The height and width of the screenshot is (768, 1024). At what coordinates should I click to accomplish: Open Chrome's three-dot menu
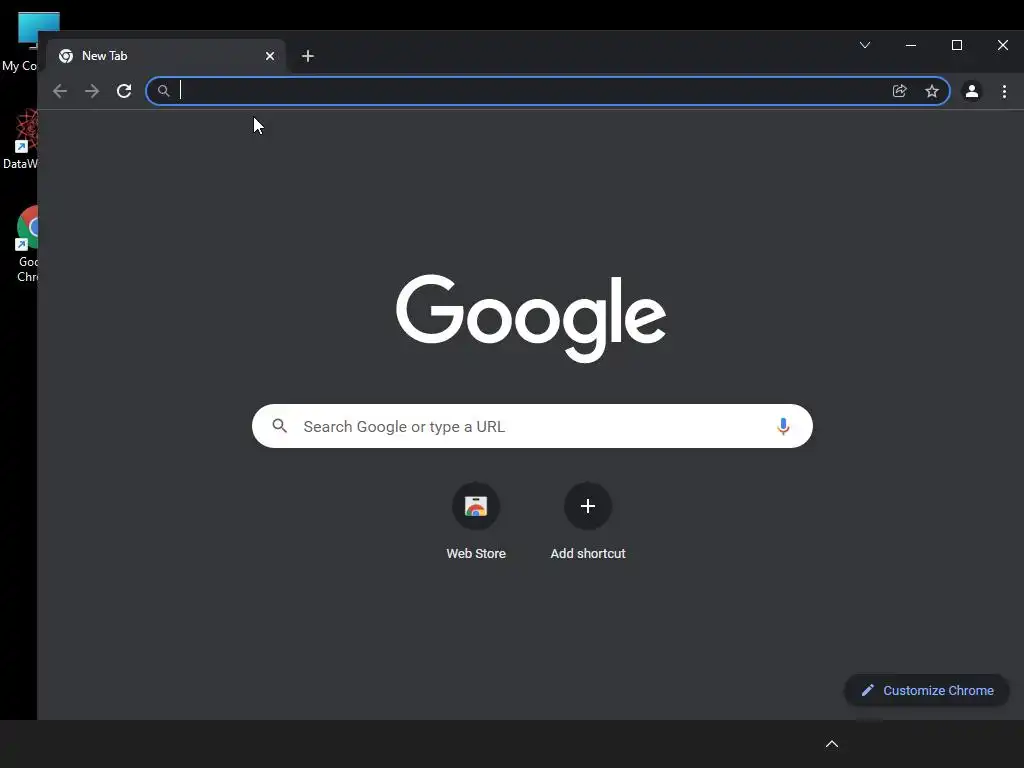coord(1004,91)
